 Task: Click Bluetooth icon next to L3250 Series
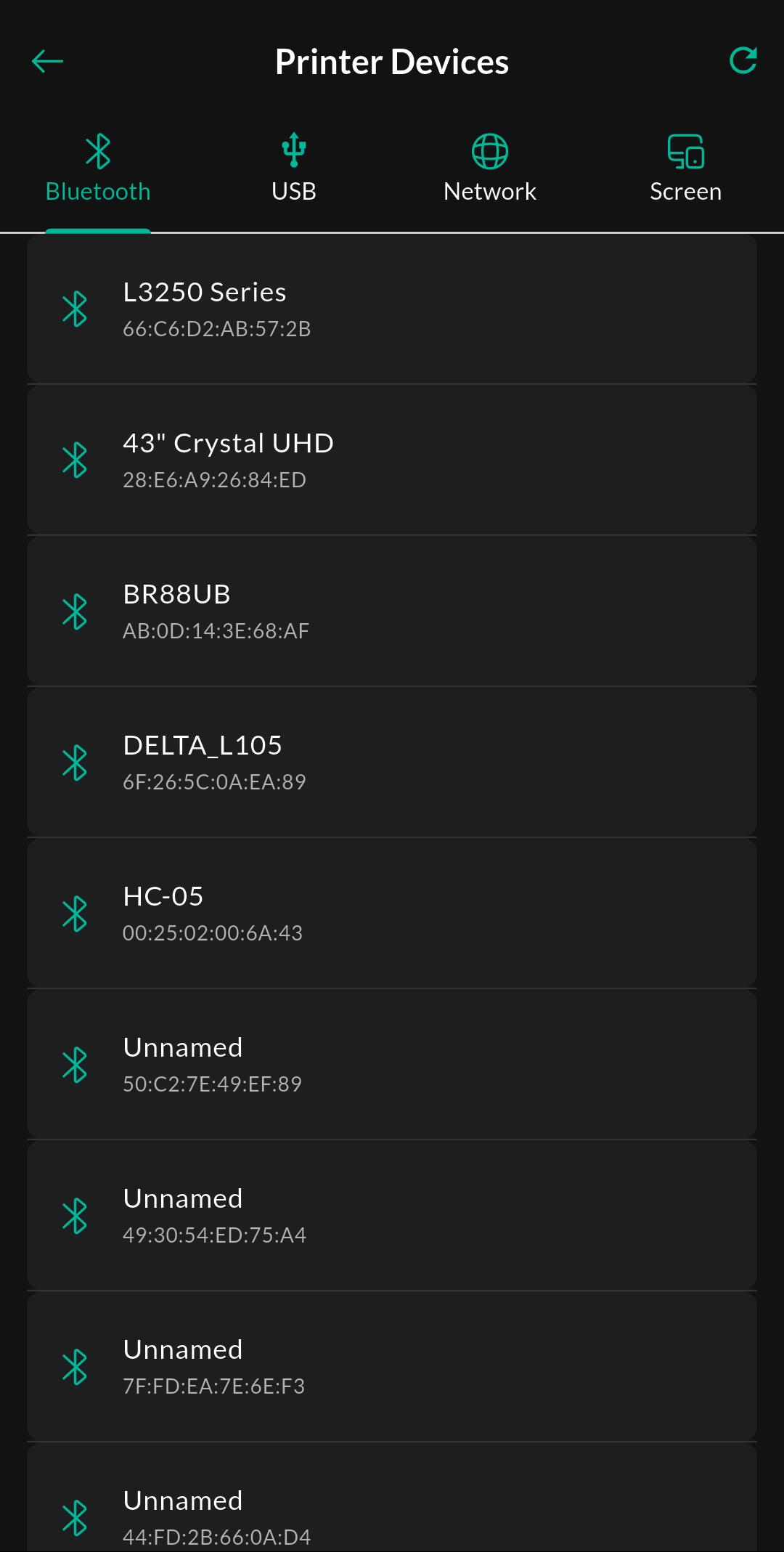point(75,309)
